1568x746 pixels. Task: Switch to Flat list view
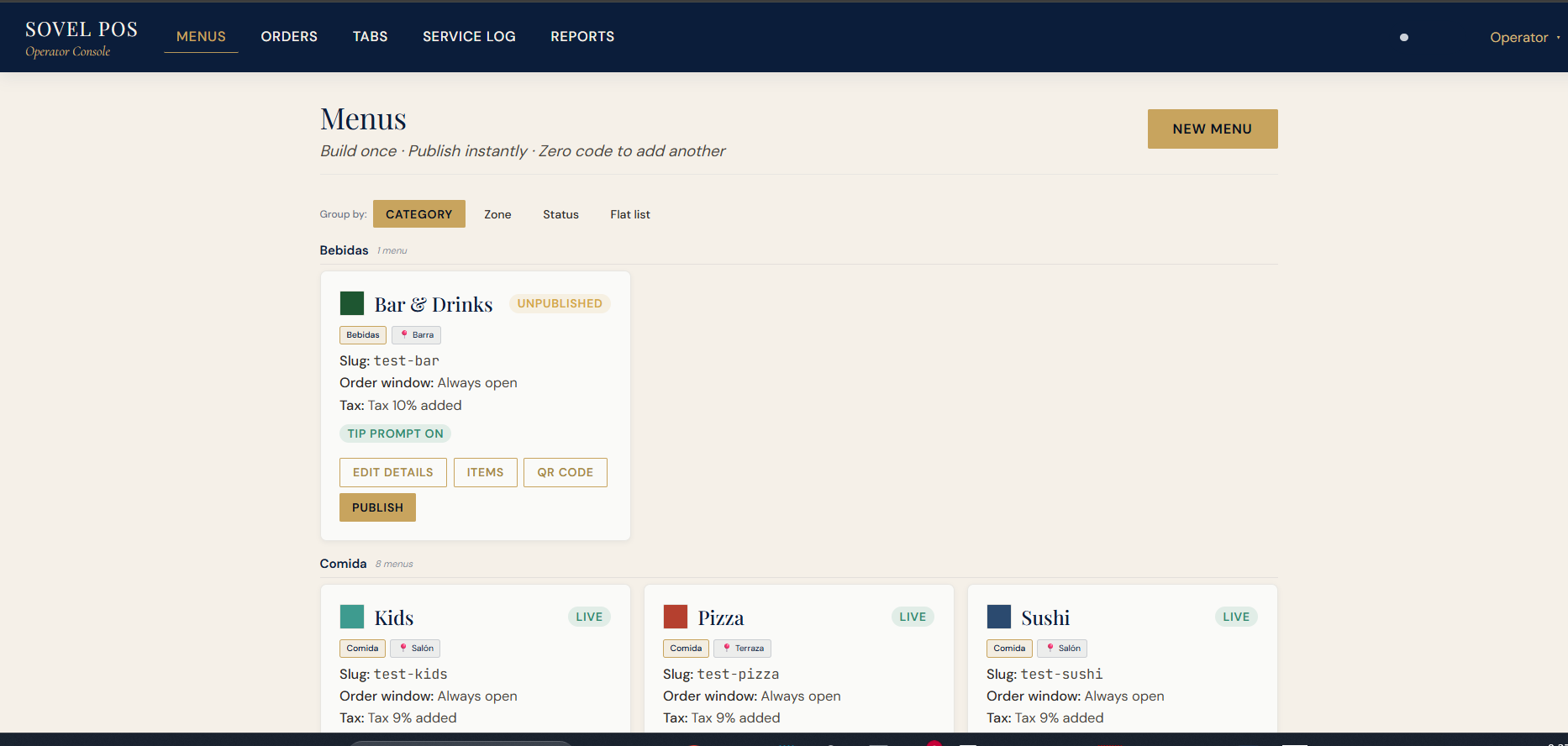(630, 214)
